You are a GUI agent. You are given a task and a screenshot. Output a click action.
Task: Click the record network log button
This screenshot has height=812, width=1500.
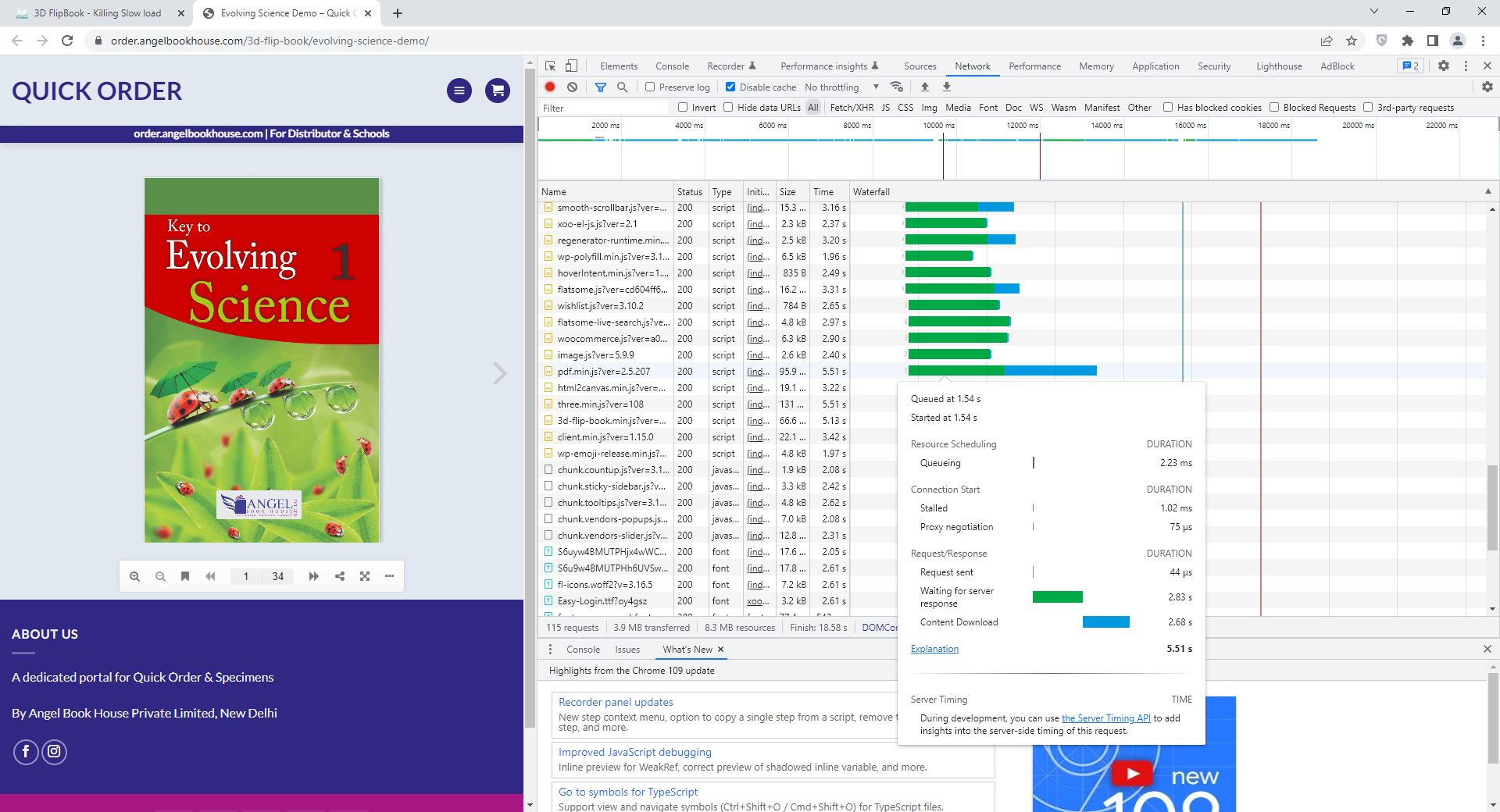click(x=550, y=87)
